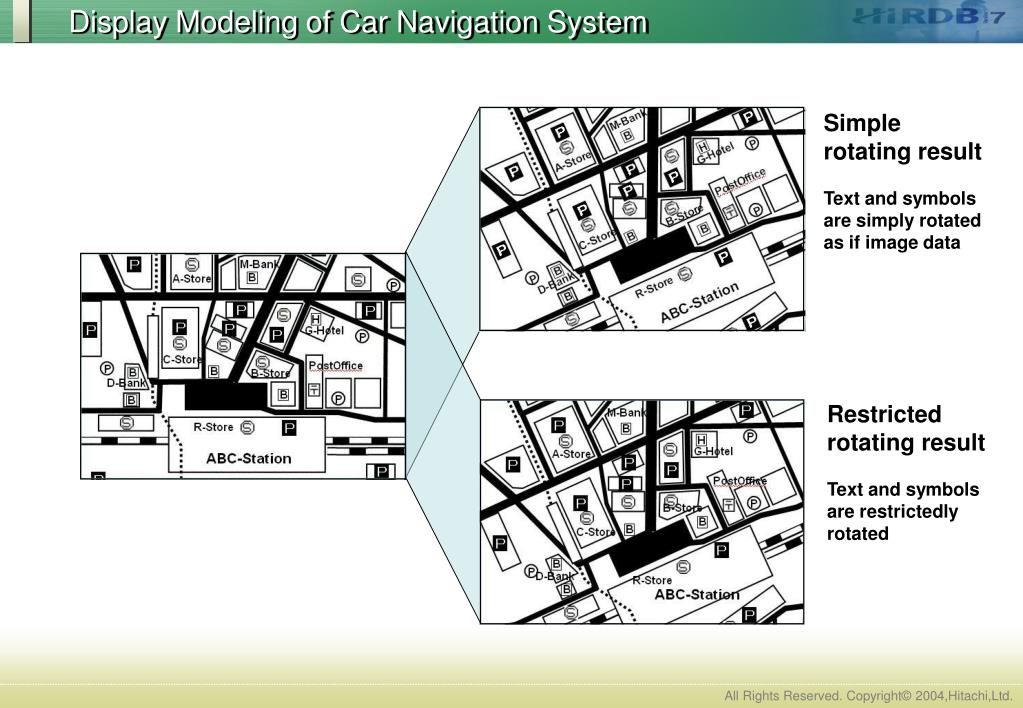Click the upright C-Store label in restricted rotating map

pos(596,532)
